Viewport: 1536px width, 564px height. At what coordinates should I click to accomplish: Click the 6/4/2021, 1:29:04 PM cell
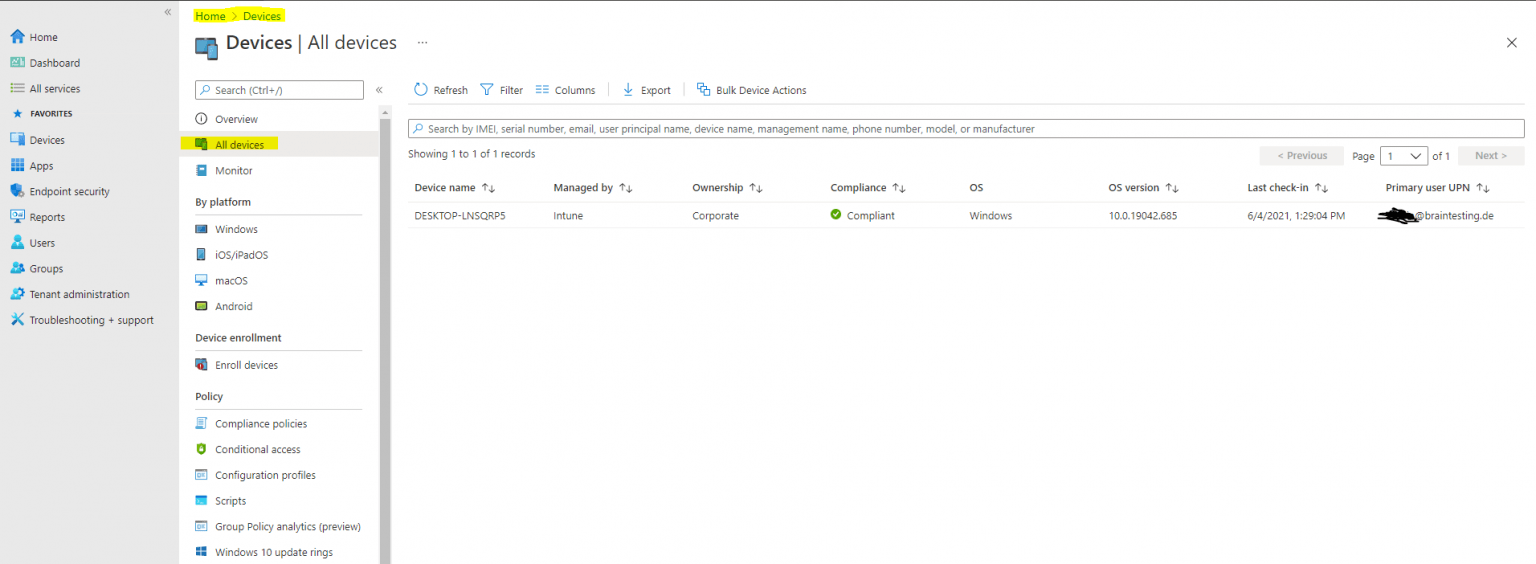(1296, 216)
